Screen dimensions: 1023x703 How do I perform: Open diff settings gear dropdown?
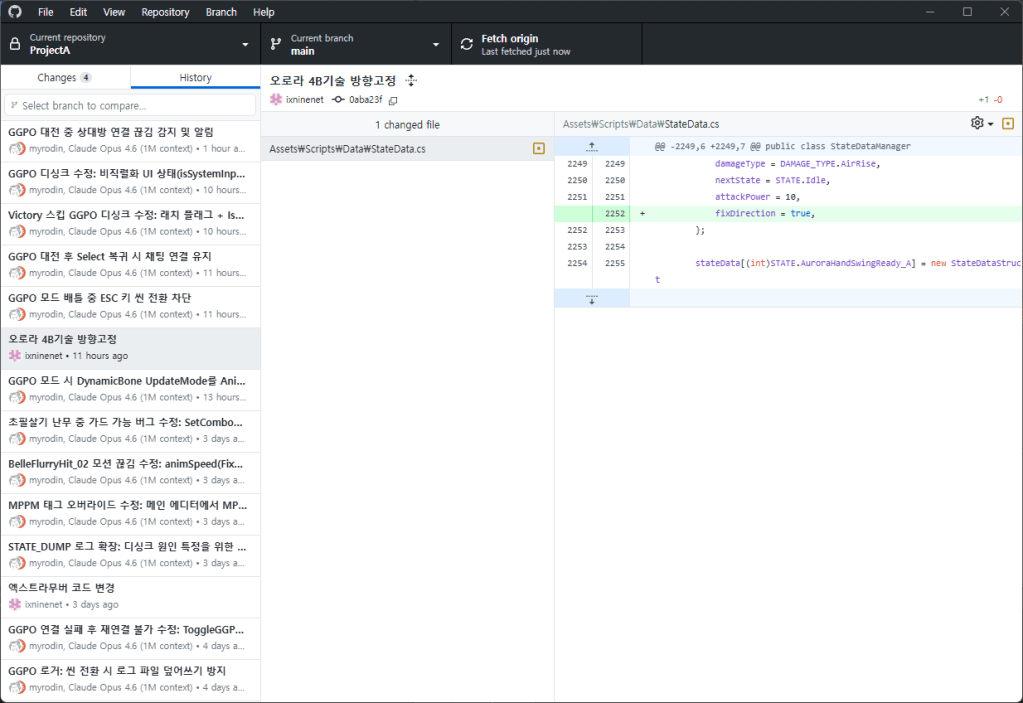click(x=981, y=124)
